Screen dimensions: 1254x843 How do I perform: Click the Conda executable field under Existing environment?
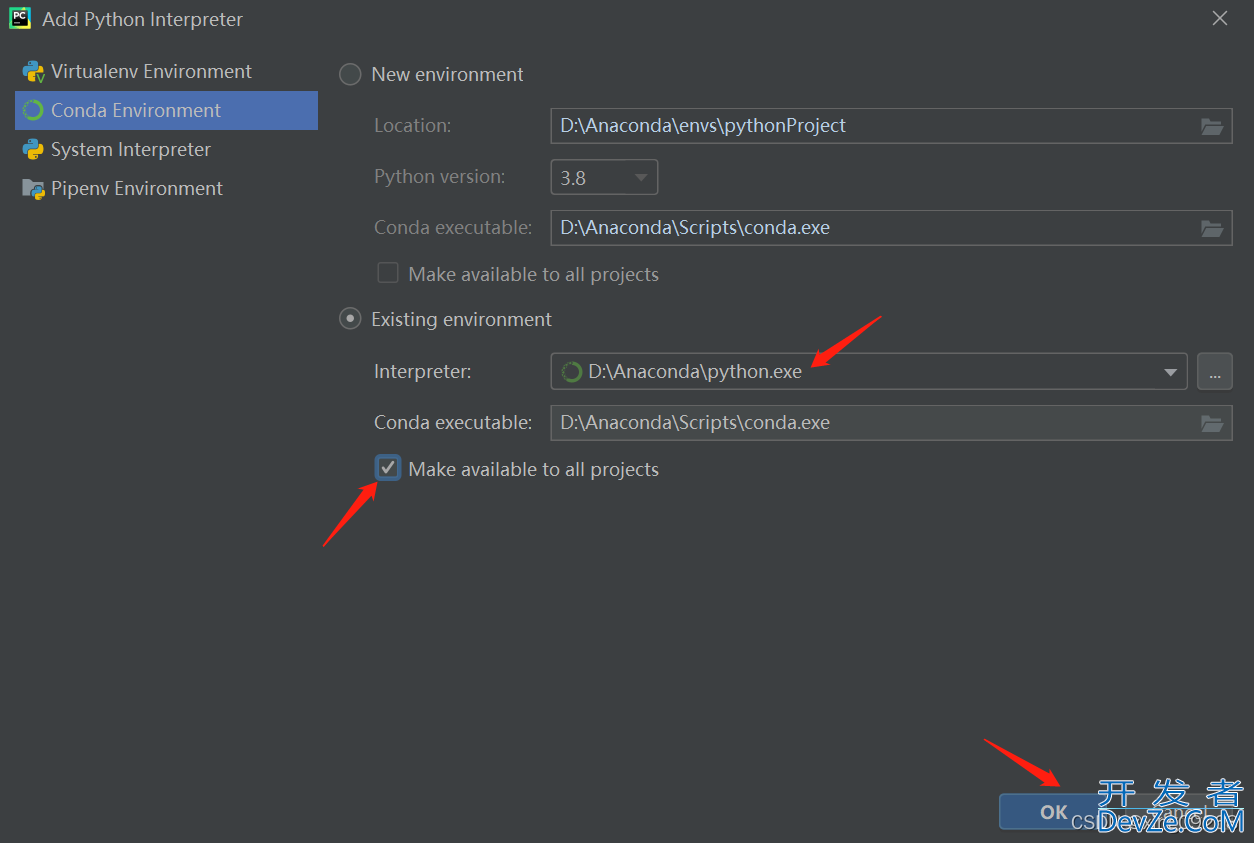pyautogui.click(x=891, y=423)
